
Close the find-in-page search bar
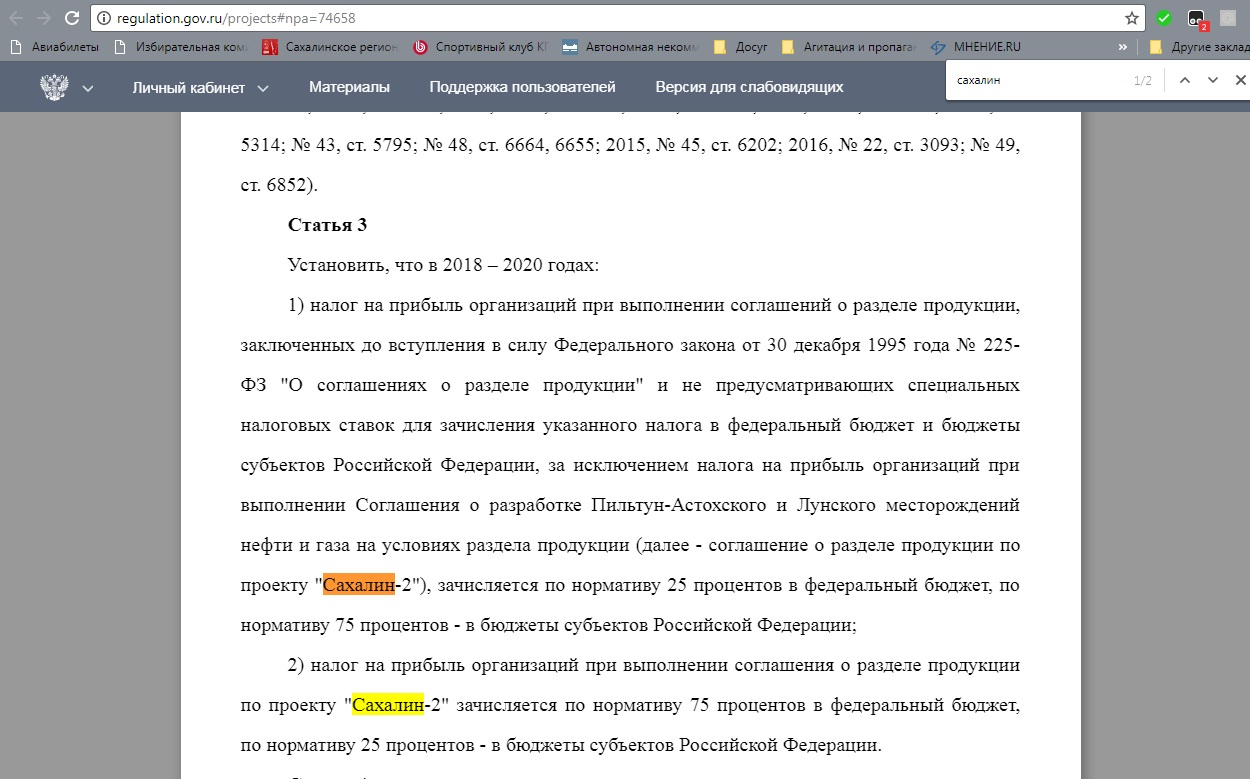pyautogui.click(x=1240, y=81)
